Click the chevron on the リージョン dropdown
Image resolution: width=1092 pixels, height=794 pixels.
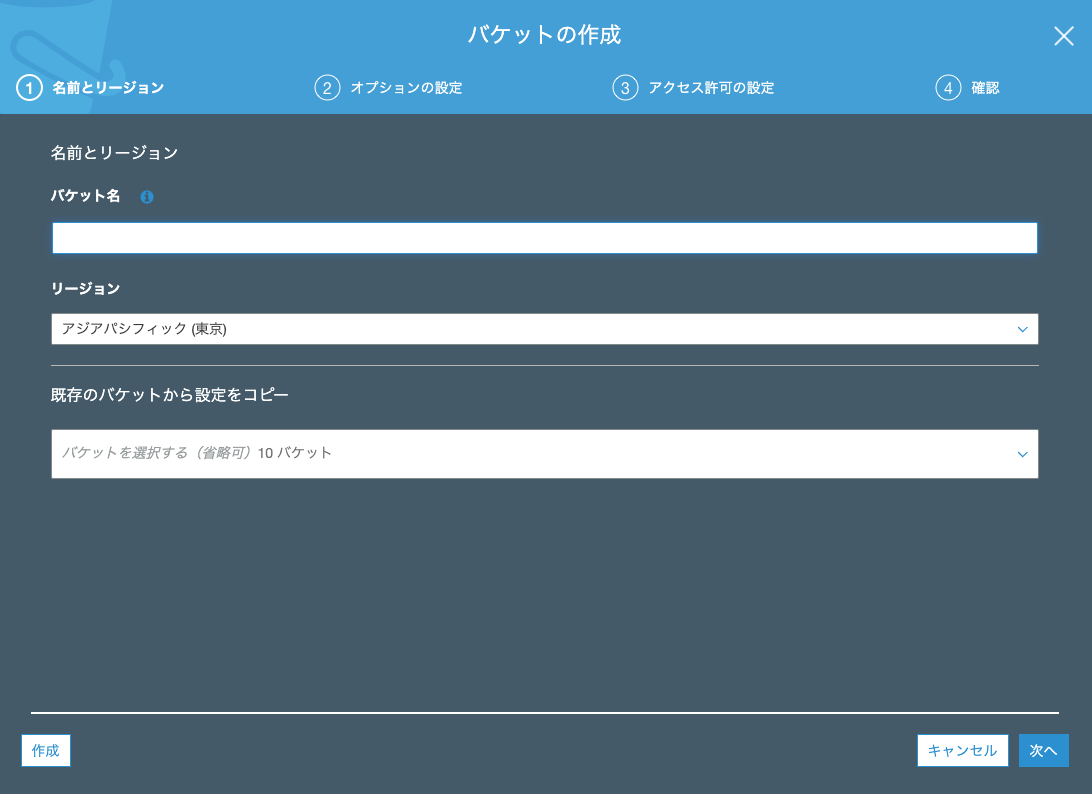pos(1022,329)
